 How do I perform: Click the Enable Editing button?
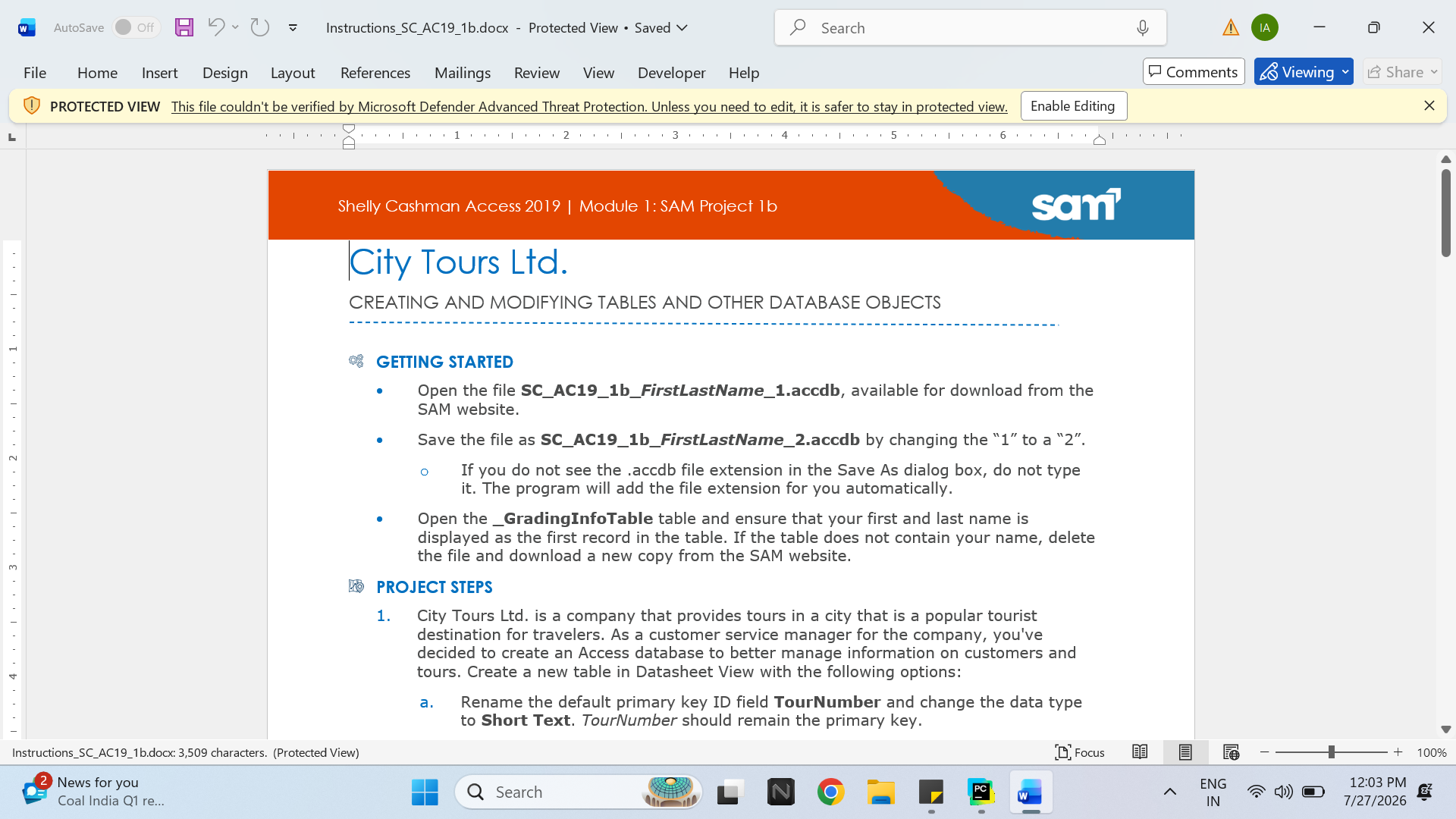coord(1073,106)
